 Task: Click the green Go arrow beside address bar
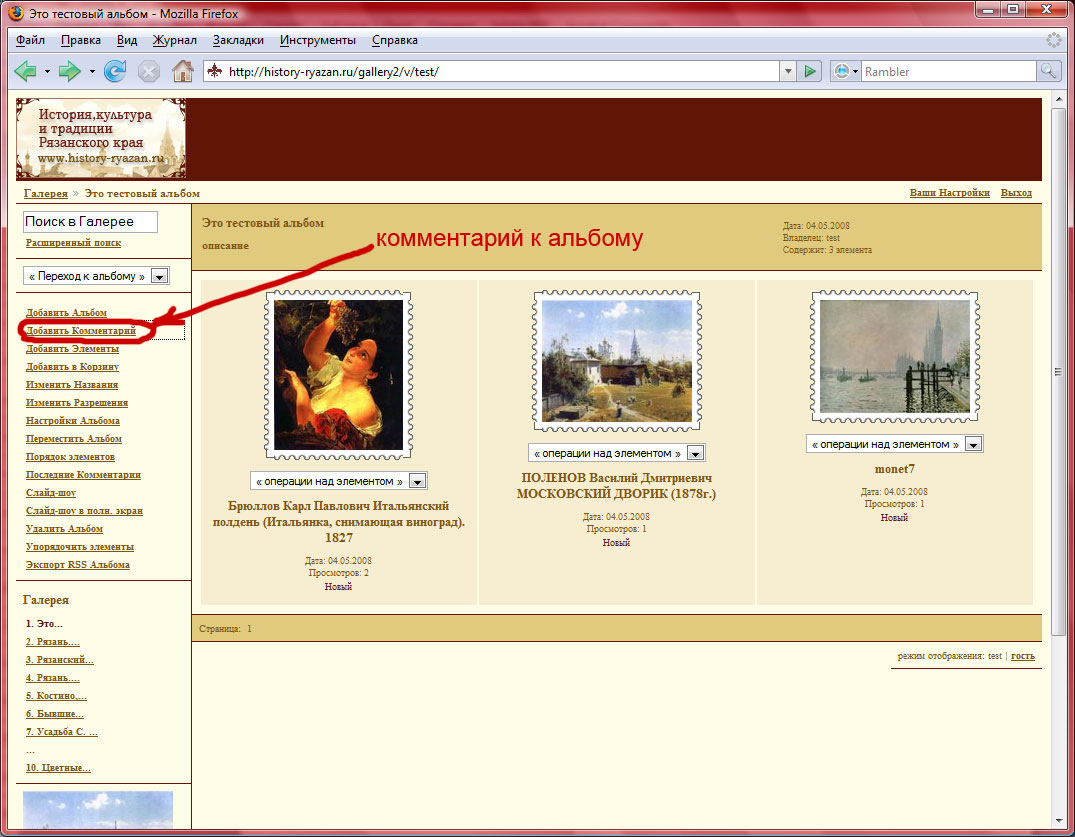click(810, 71)
